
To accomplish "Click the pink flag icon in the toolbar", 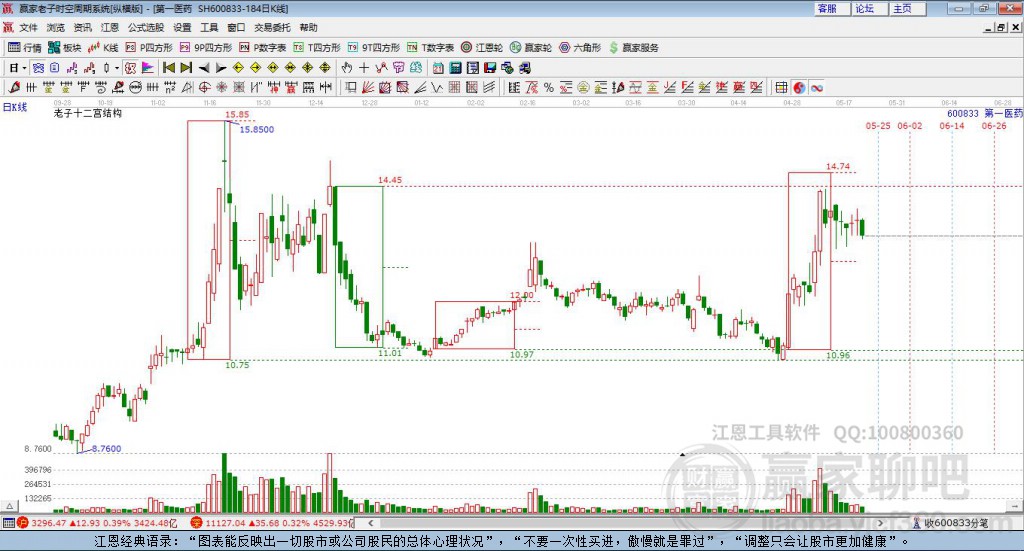I will coord(148,68).
